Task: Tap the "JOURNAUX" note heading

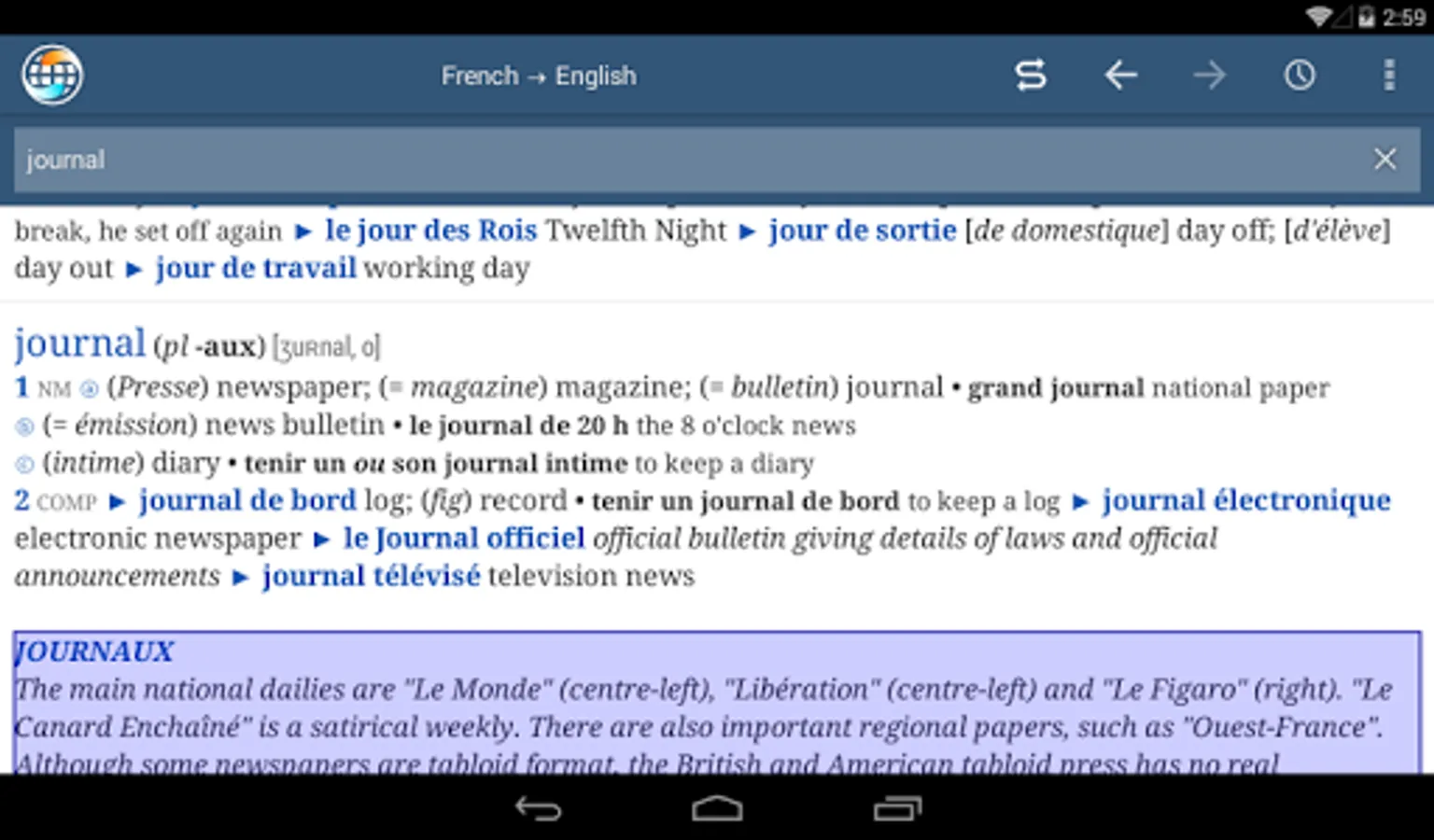Action: pos(94,651)
